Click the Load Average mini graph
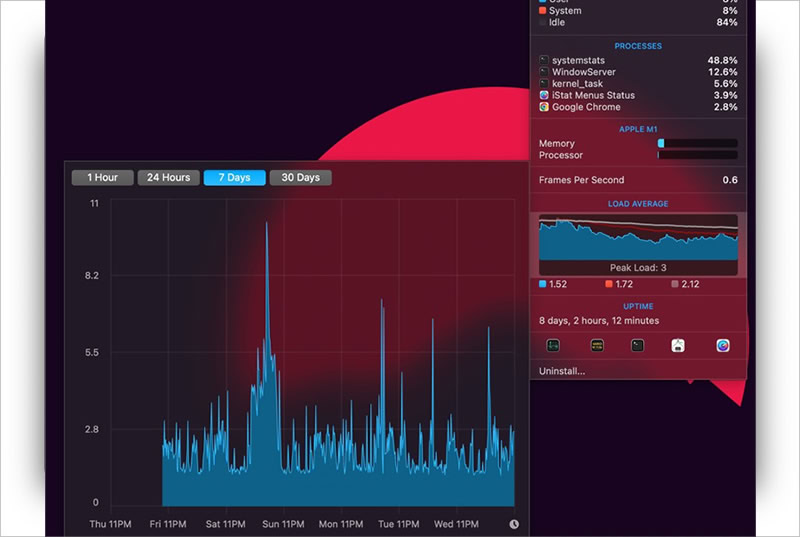The image size is (800, 537). (x=638, y=245)
